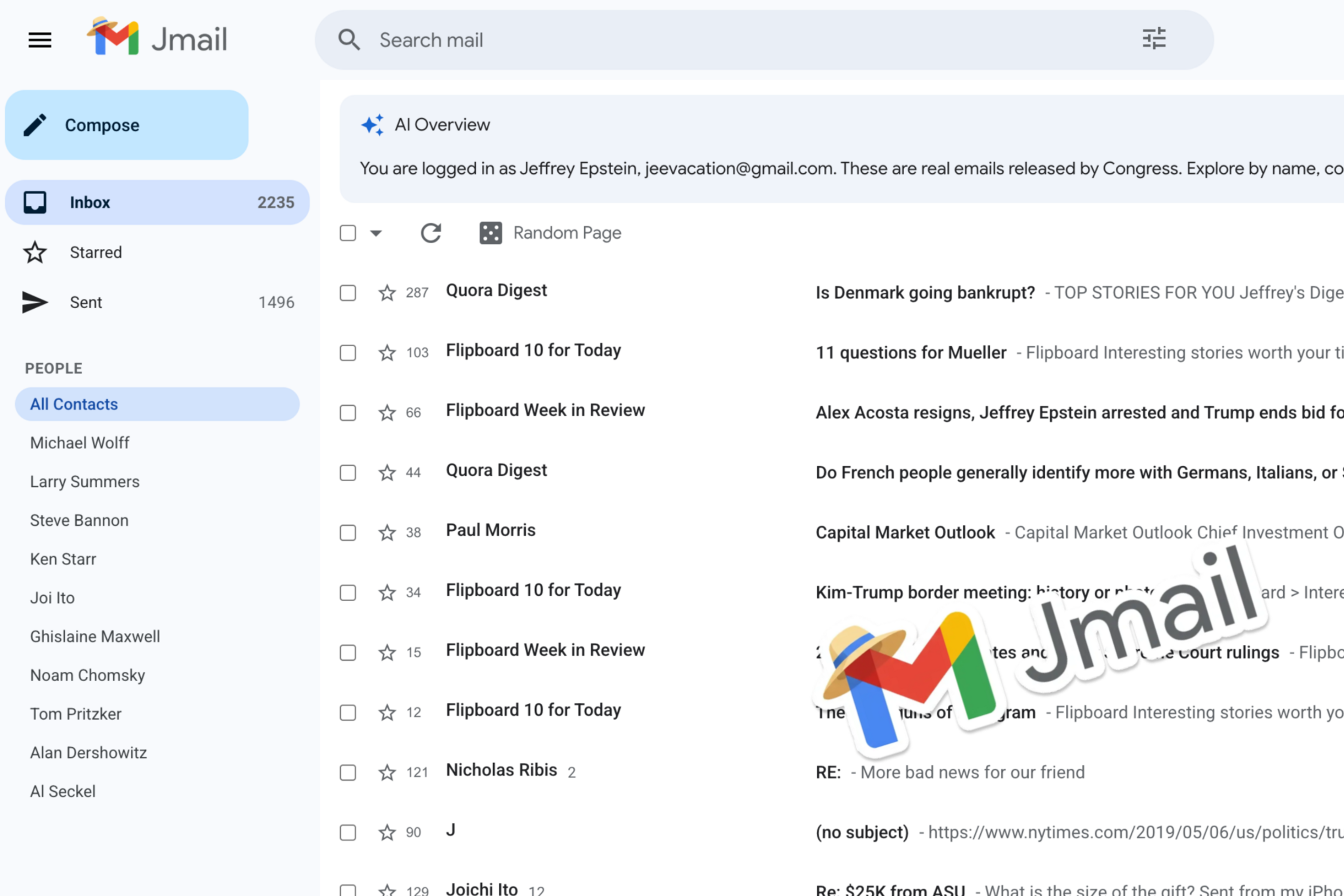Click the search icon in the search bar
This screenshot has height=896, width=1344.
350,40
